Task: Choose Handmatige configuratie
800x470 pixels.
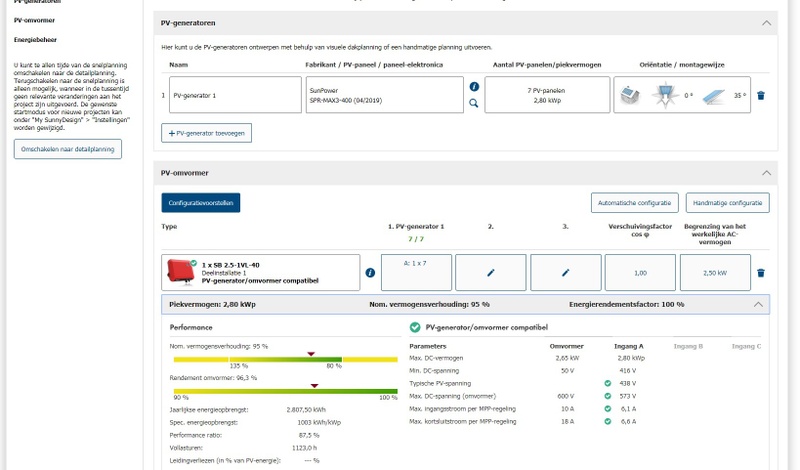Action: click(x=728, y=203)
